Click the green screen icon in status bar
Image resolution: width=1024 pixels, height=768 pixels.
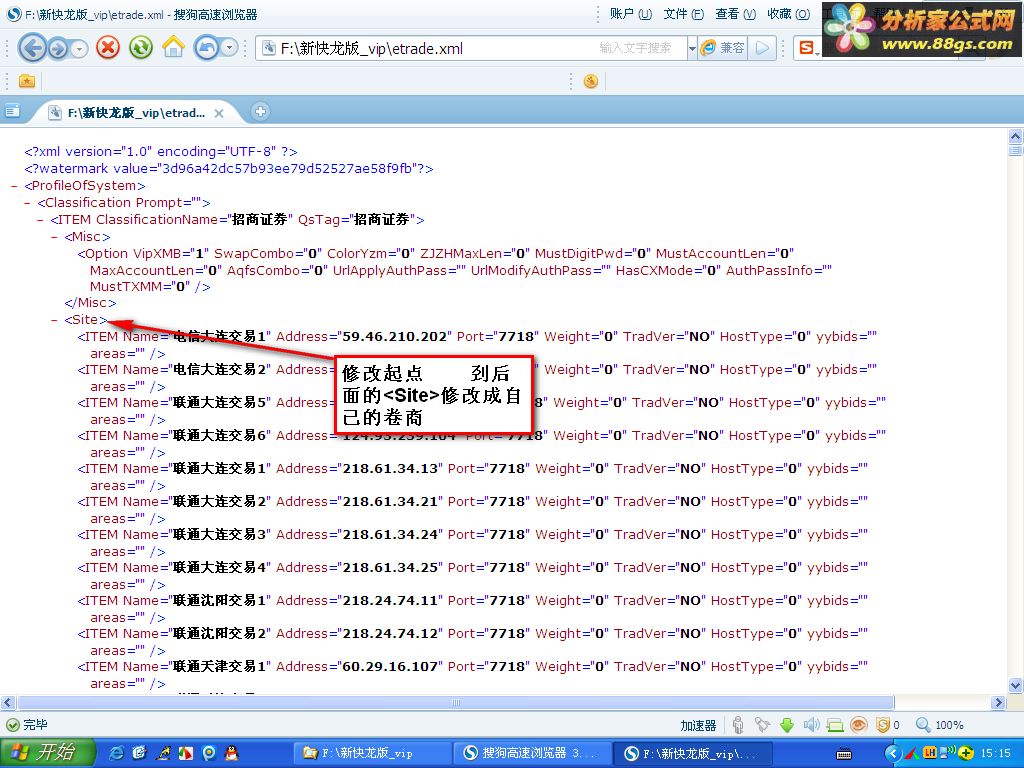click(835, 725)
